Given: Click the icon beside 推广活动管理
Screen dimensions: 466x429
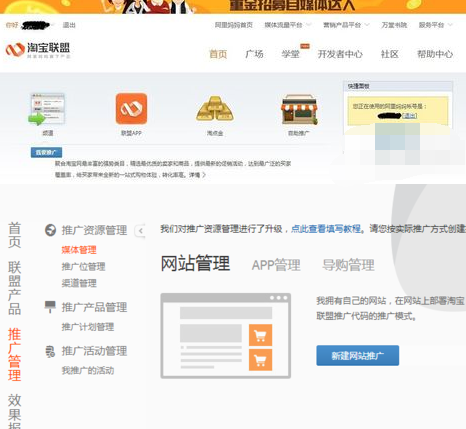Looking at the screenshot, I should (50, 351).
